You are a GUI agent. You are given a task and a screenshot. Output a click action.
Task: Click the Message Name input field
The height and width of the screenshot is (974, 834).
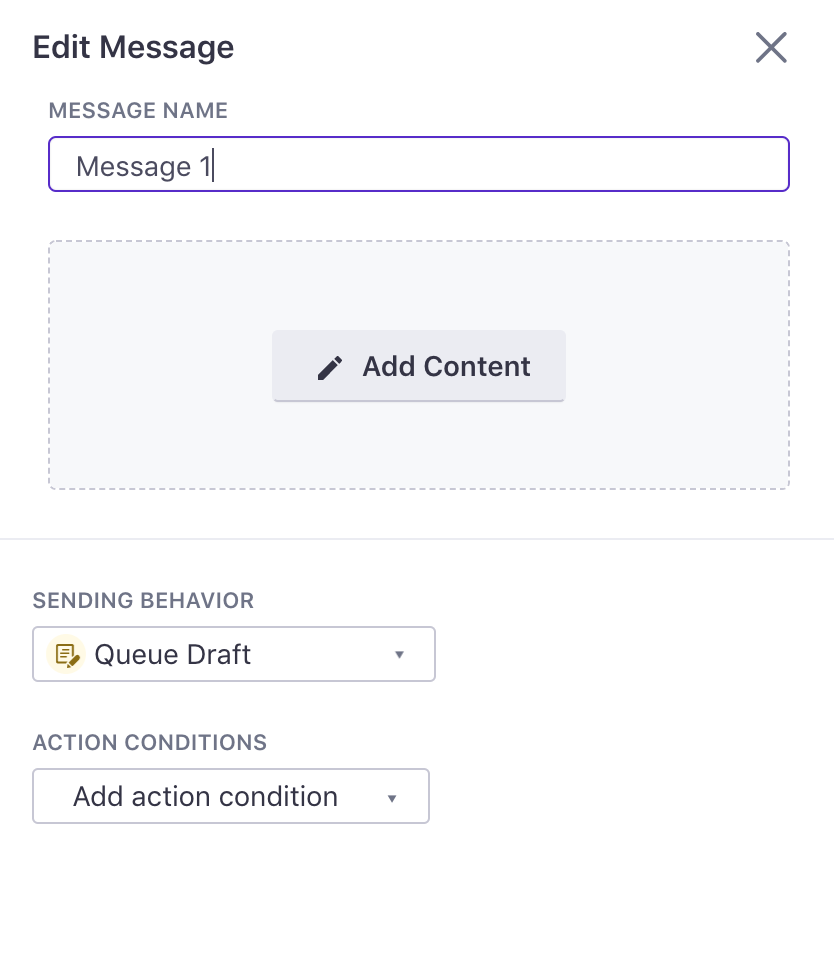pyautogui.click(x=419, y=164)
